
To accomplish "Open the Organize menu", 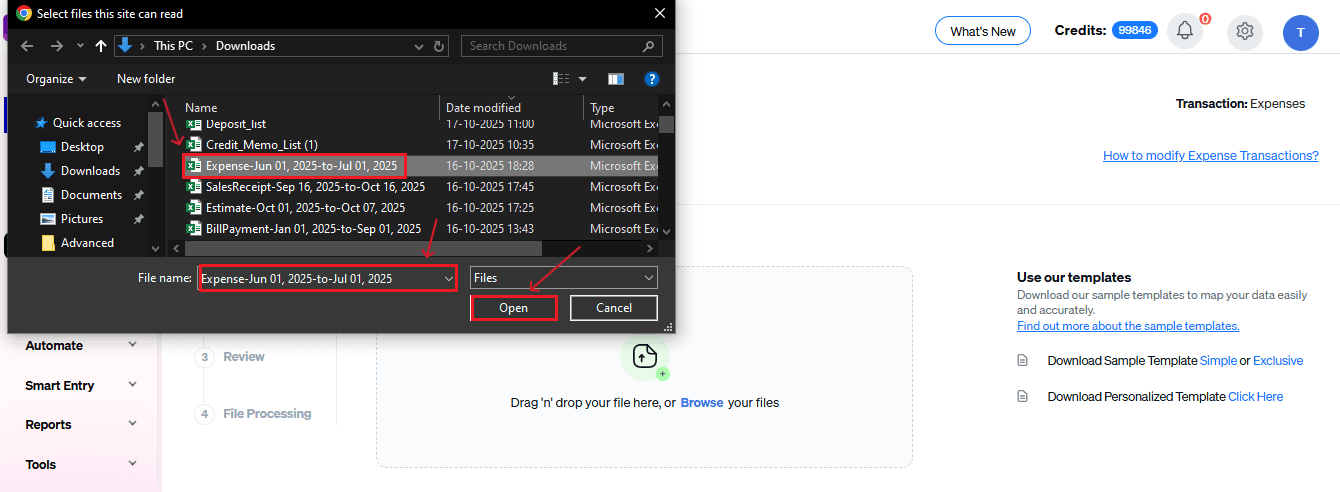I will click(56, 79).
